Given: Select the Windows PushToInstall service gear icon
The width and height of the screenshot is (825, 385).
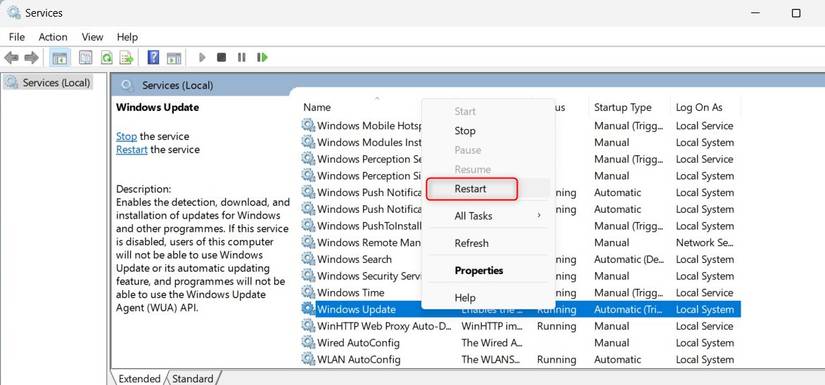Looking at the screenshot, I should click(308, 226).
